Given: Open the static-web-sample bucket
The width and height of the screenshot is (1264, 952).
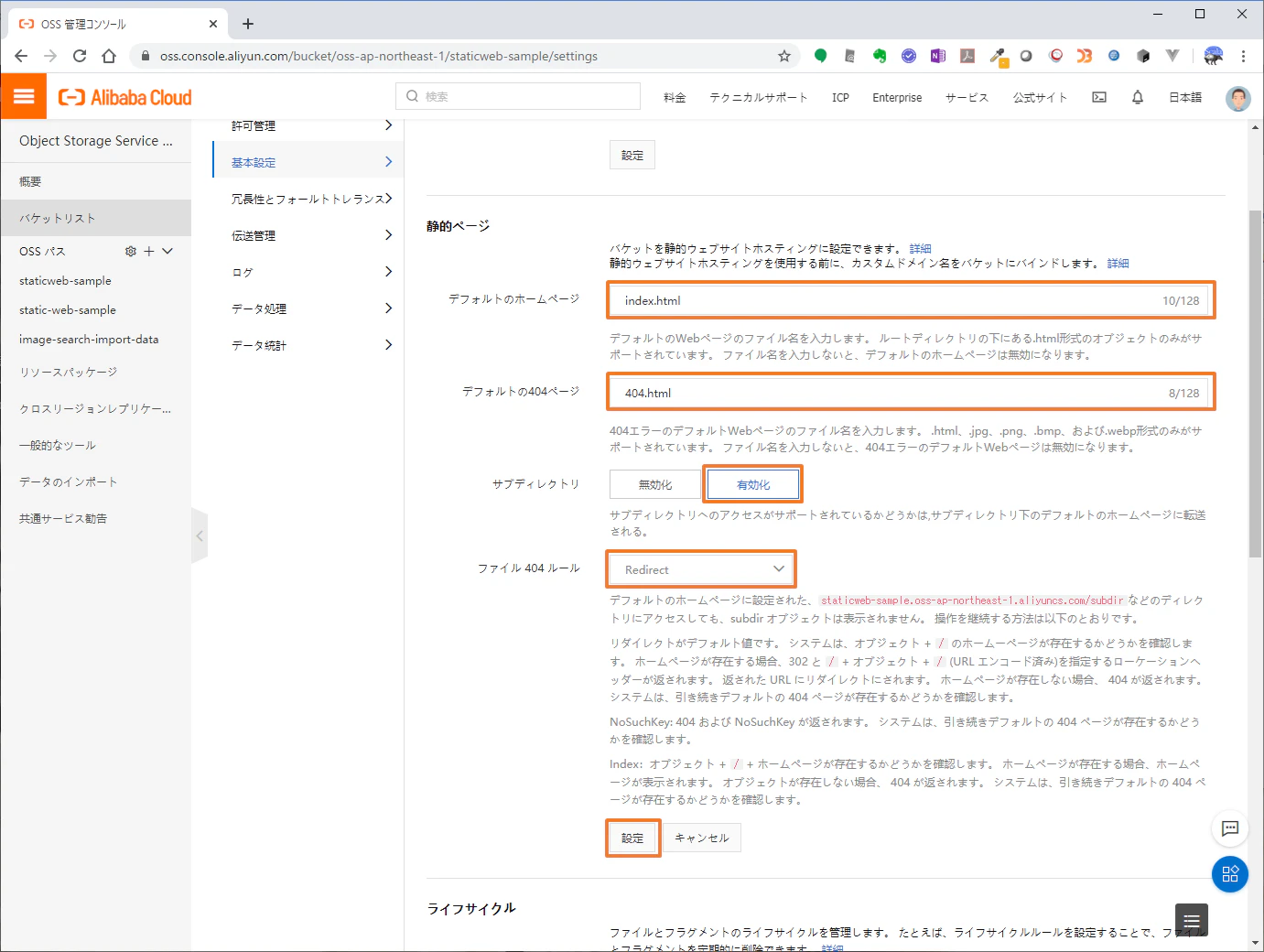Looking at the screenshot, I should pyautogui.click(x=68, y=310).
